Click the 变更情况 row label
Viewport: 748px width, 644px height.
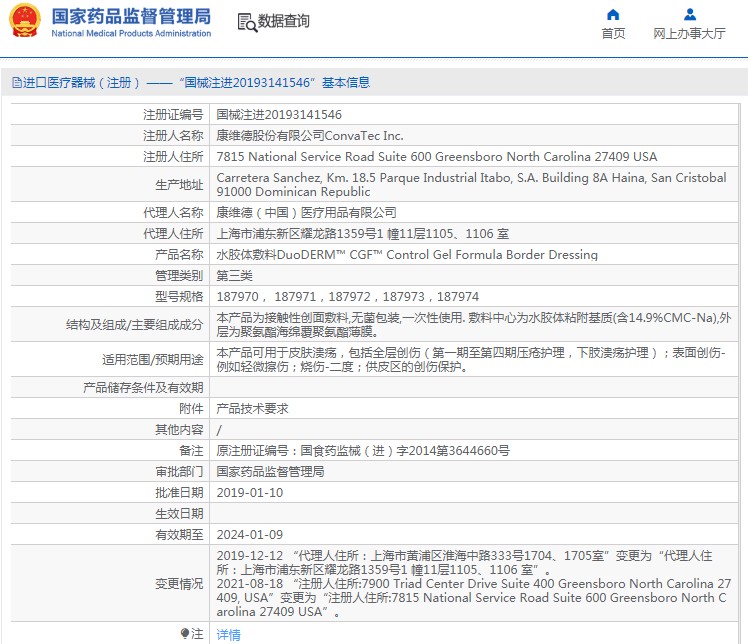click(x=179, y=584)
